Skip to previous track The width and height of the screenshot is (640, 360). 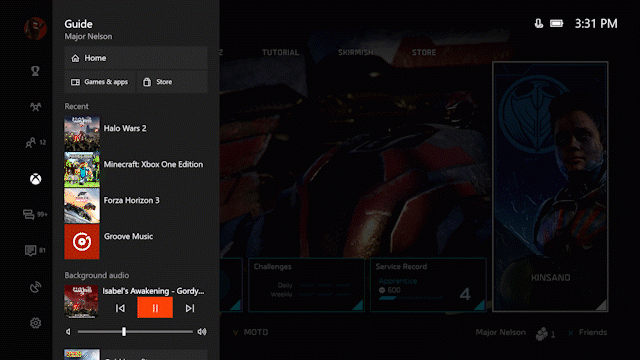(x=120, y=308)
